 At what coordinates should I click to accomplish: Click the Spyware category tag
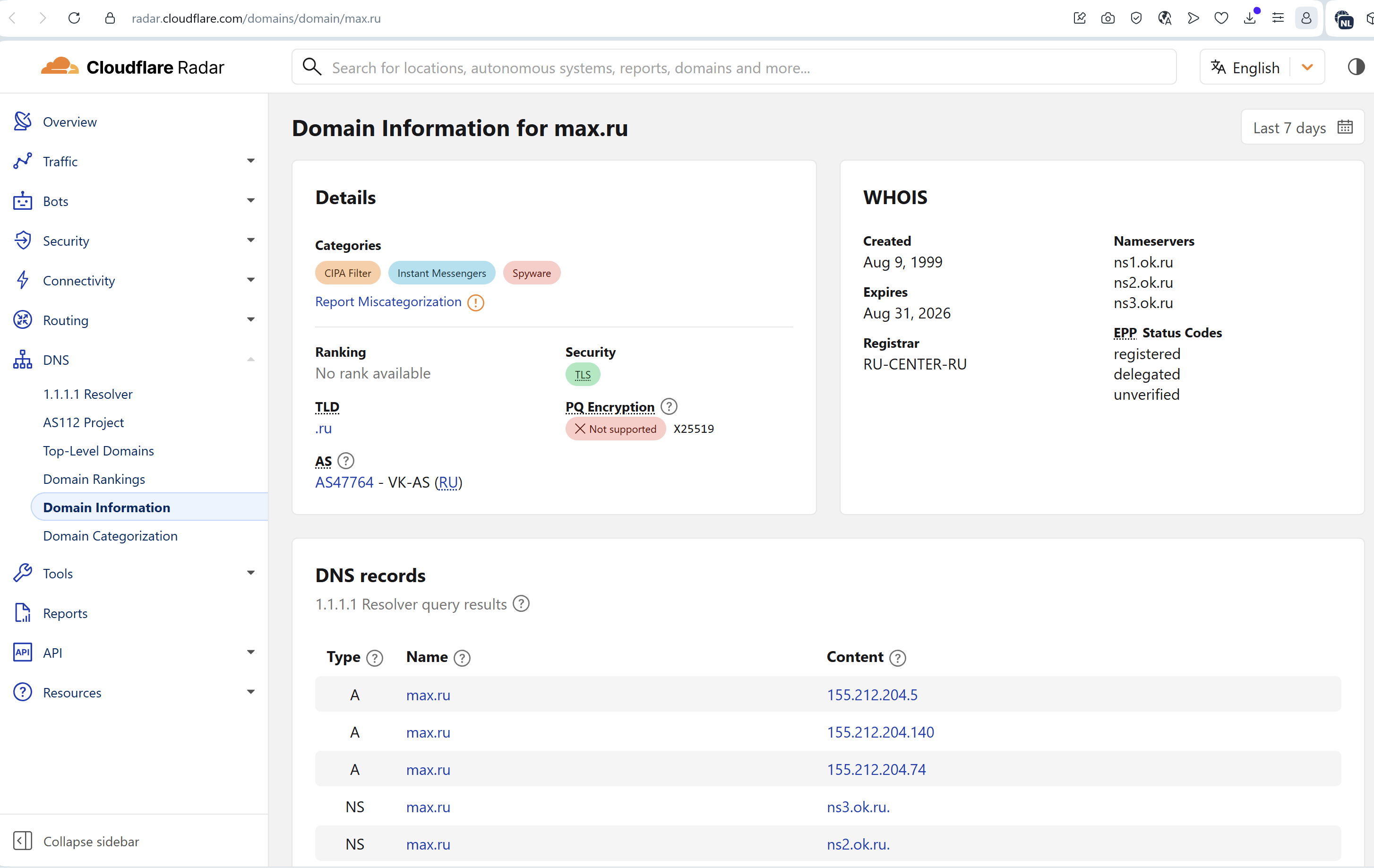(x=531, y=273)
